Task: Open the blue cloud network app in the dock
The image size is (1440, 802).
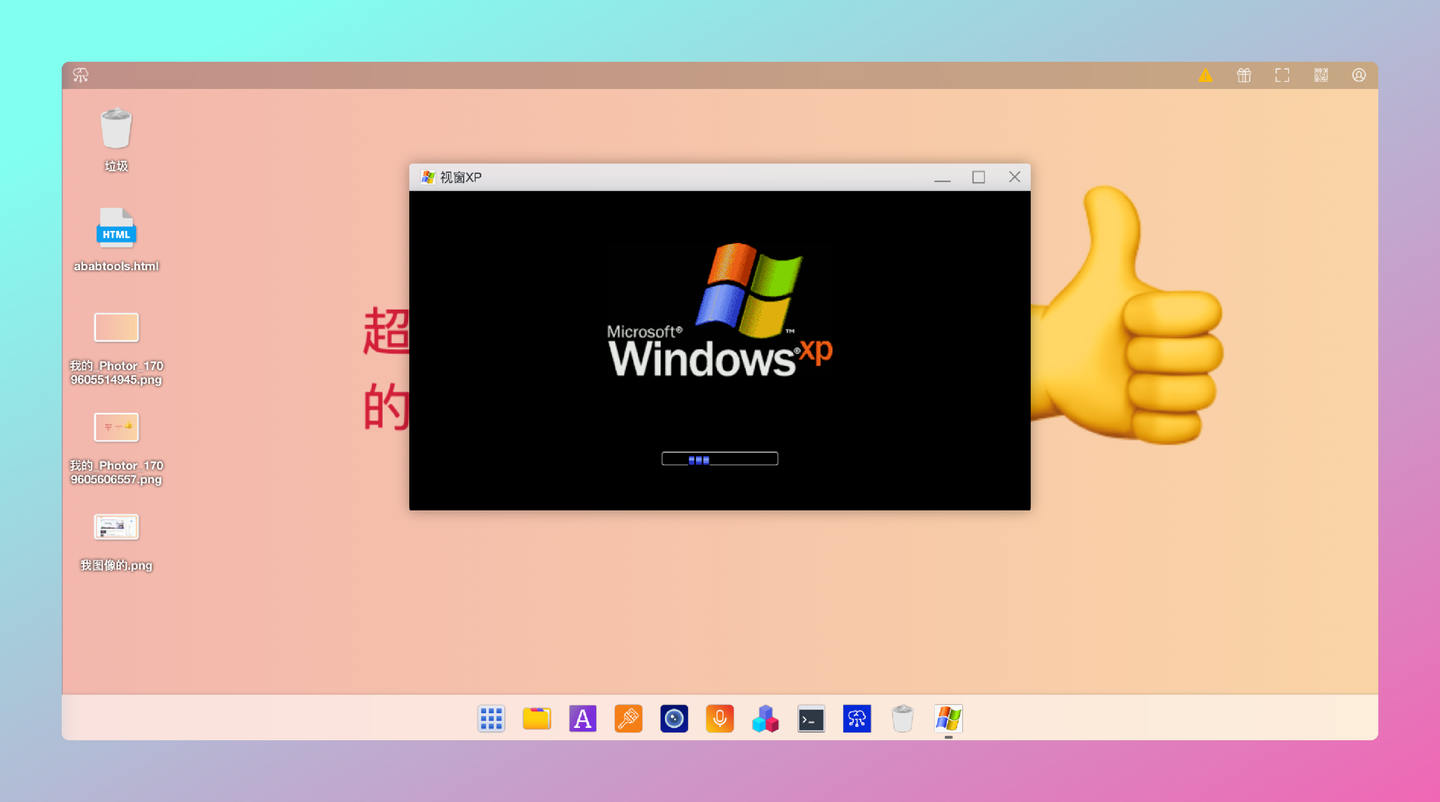Action: (856, 718)
